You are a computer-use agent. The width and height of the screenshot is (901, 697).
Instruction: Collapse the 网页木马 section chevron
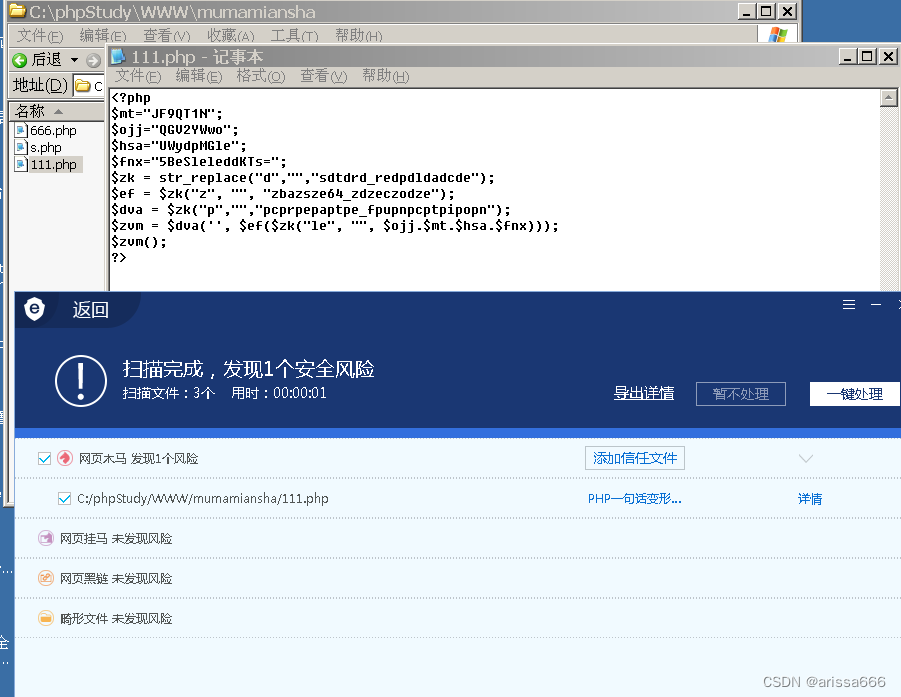click(806, 459)
